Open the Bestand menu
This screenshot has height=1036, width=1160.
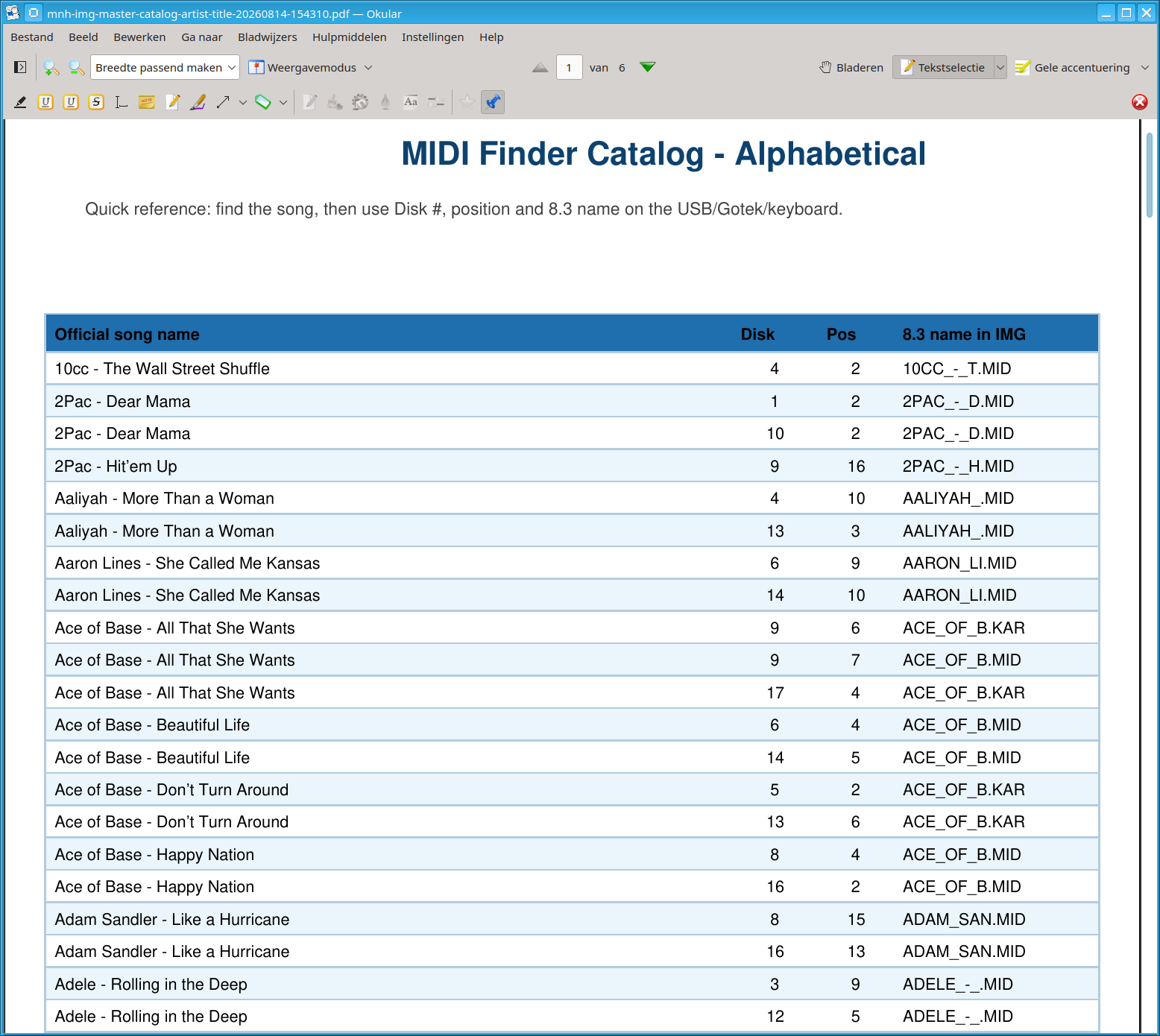[32, 37]
